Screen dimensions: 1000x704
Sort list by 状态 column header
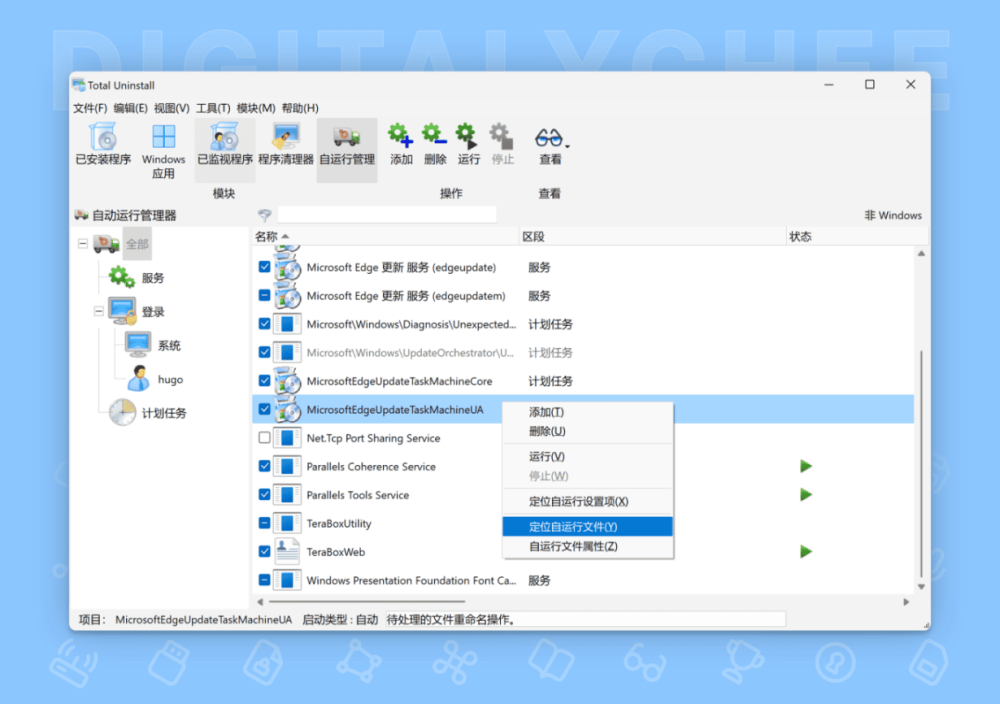click(857, 237)
